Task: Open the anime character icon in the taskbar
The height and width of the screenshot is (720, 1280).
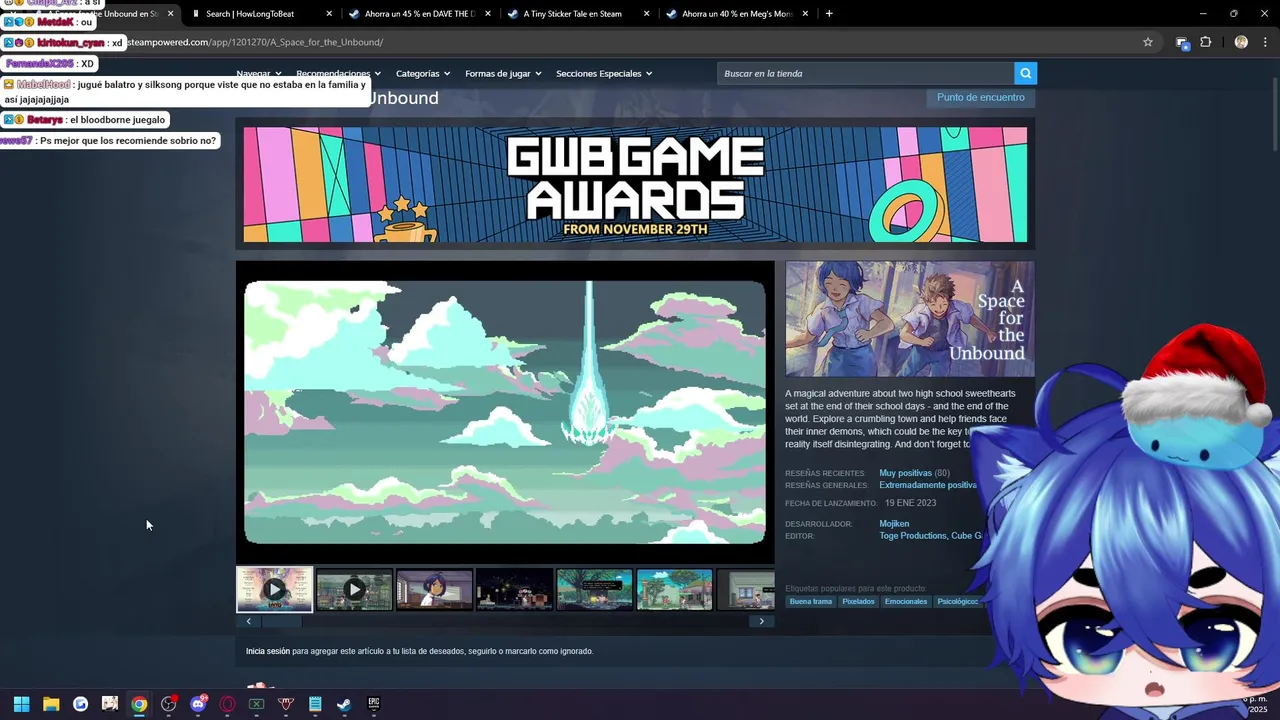Action: coord(110,704)
